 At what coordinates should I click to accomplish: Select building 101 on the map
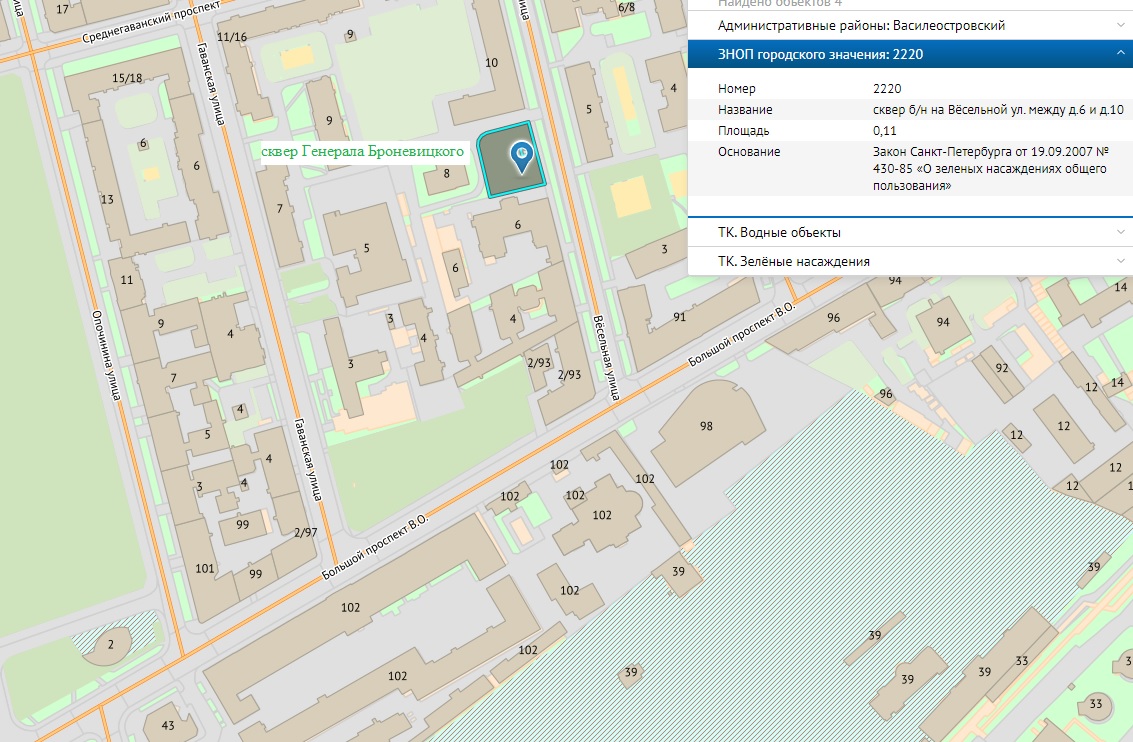(x=205, y=569)
